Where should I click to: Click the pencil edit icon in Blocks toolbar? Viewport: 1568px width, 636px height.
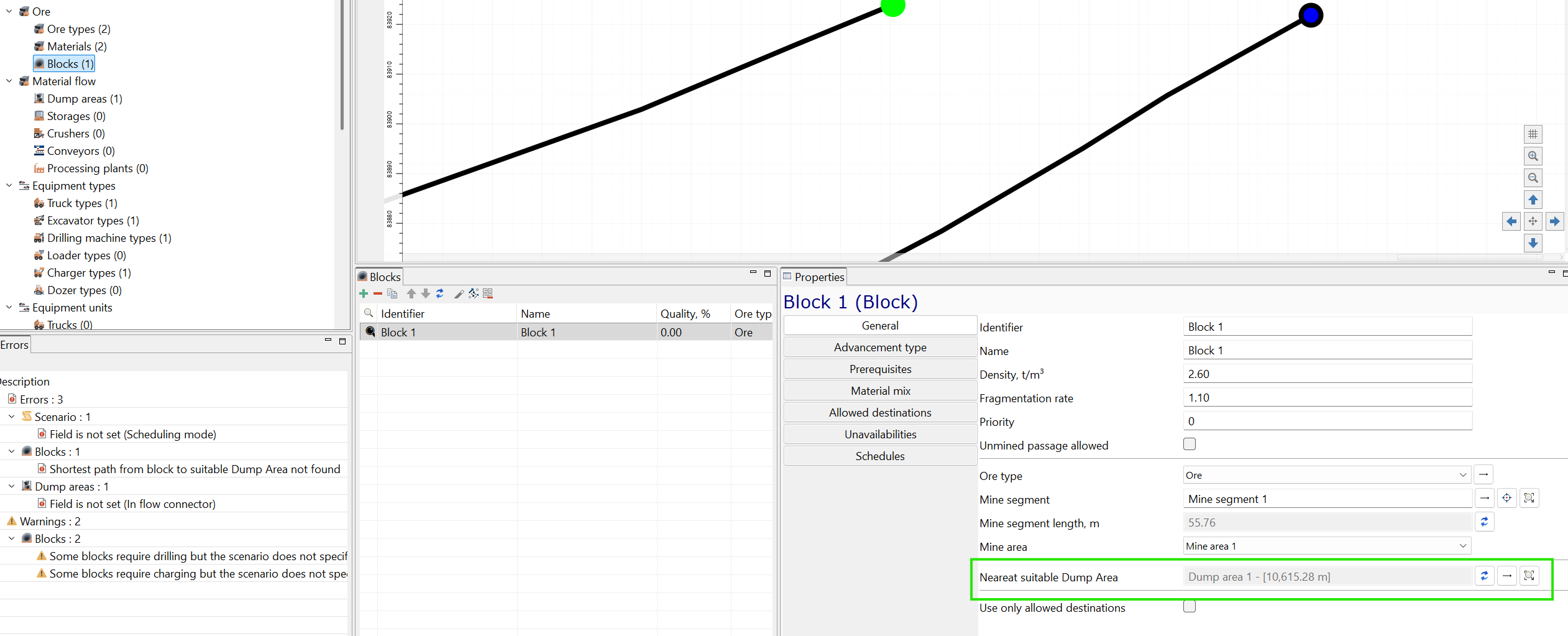click(x=459, y=293)
